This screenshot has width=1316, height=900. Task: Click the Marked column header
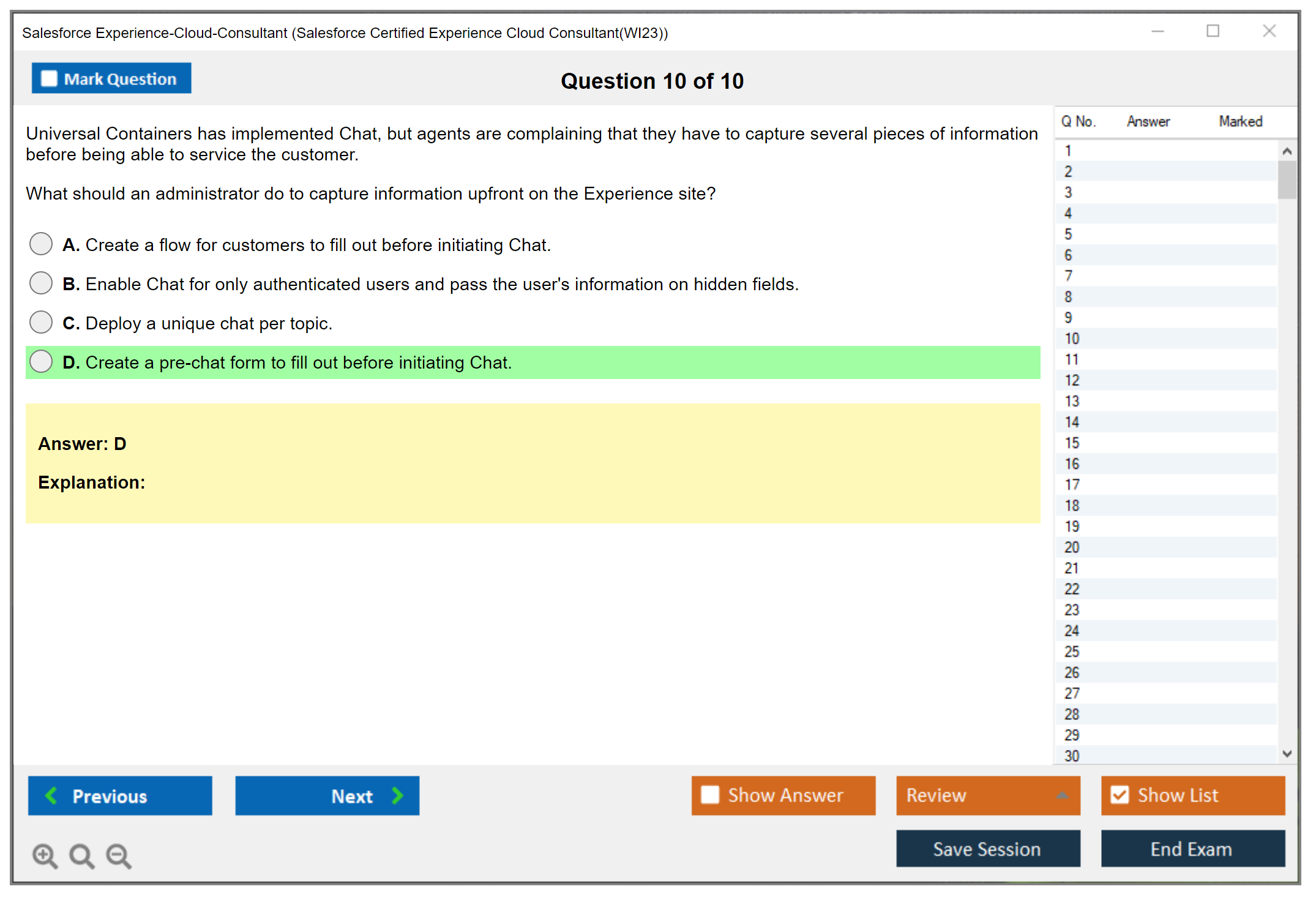[1240, 121]
